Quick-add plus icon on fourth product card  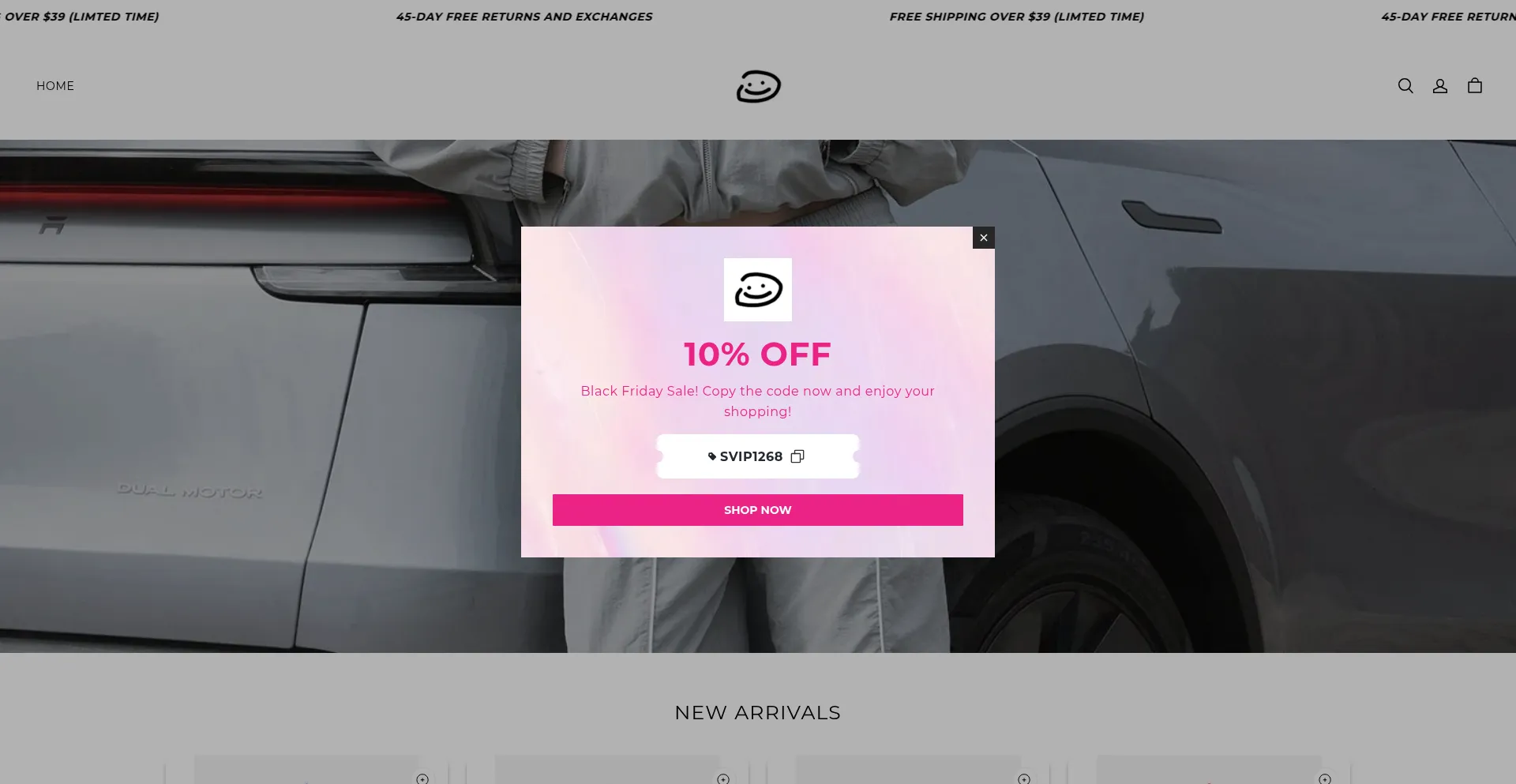1325,778
